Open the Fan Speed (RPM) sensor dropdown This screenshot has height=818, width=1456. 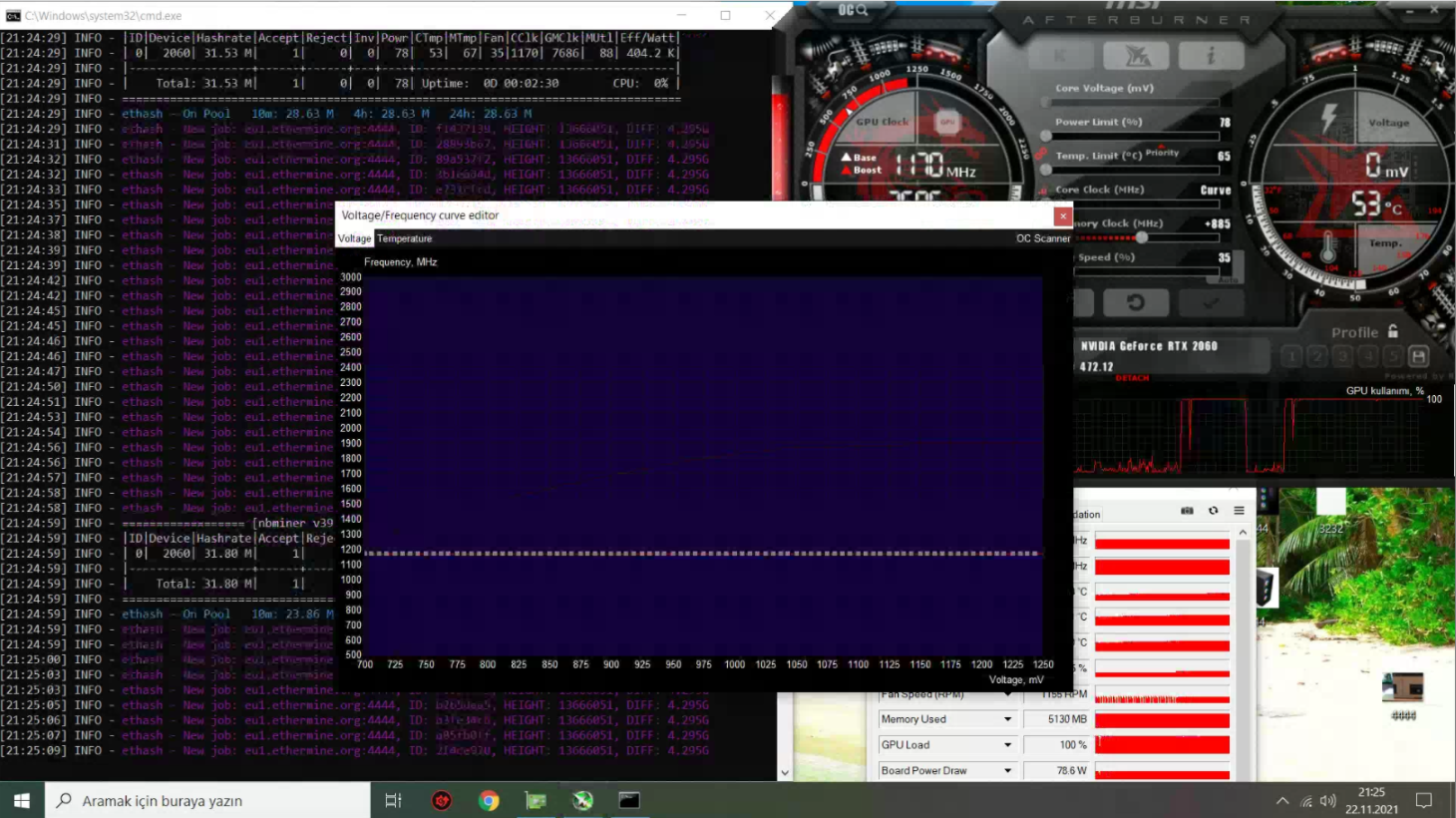coord(1007,694)
